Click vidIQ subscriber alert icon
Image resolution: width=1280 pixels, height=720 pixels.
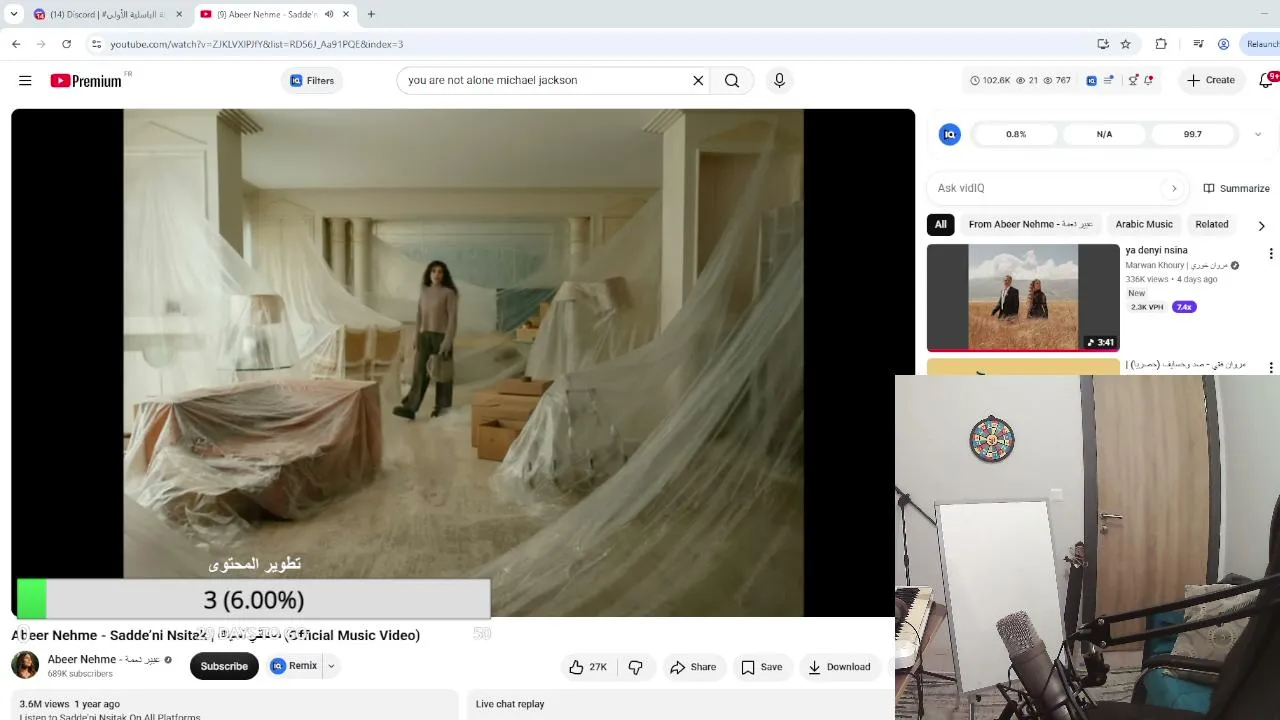pyautogui.click(x=1133, y=80)
